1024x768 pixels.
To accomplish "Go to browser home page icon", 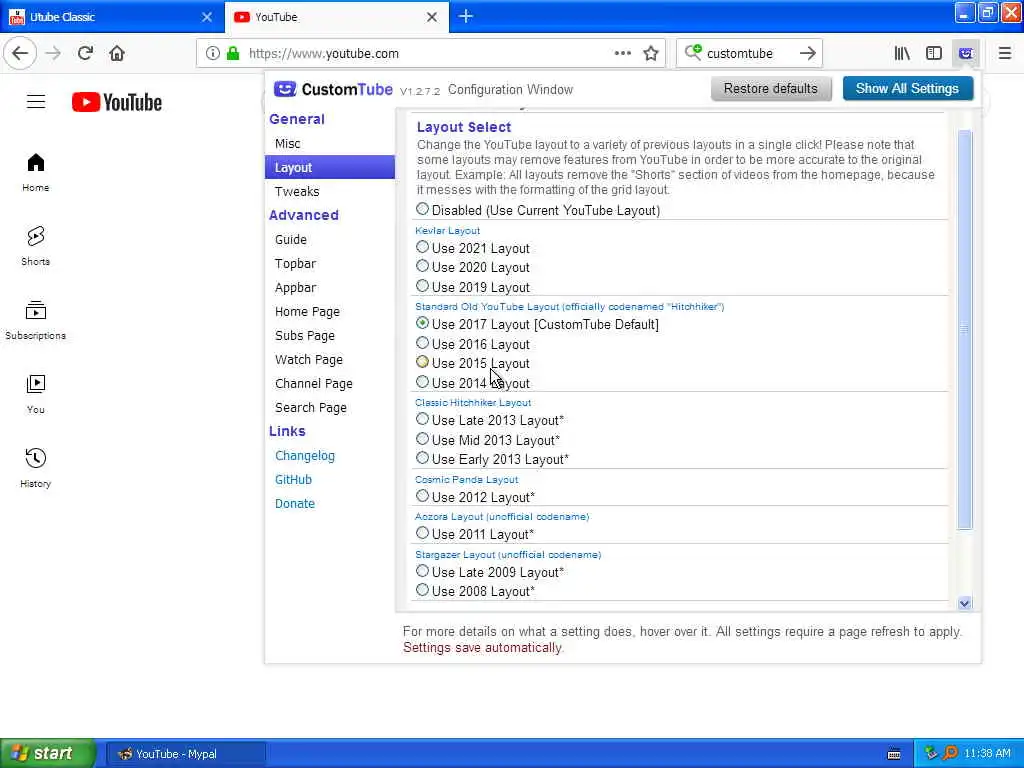I will click(x=117, y=53).
